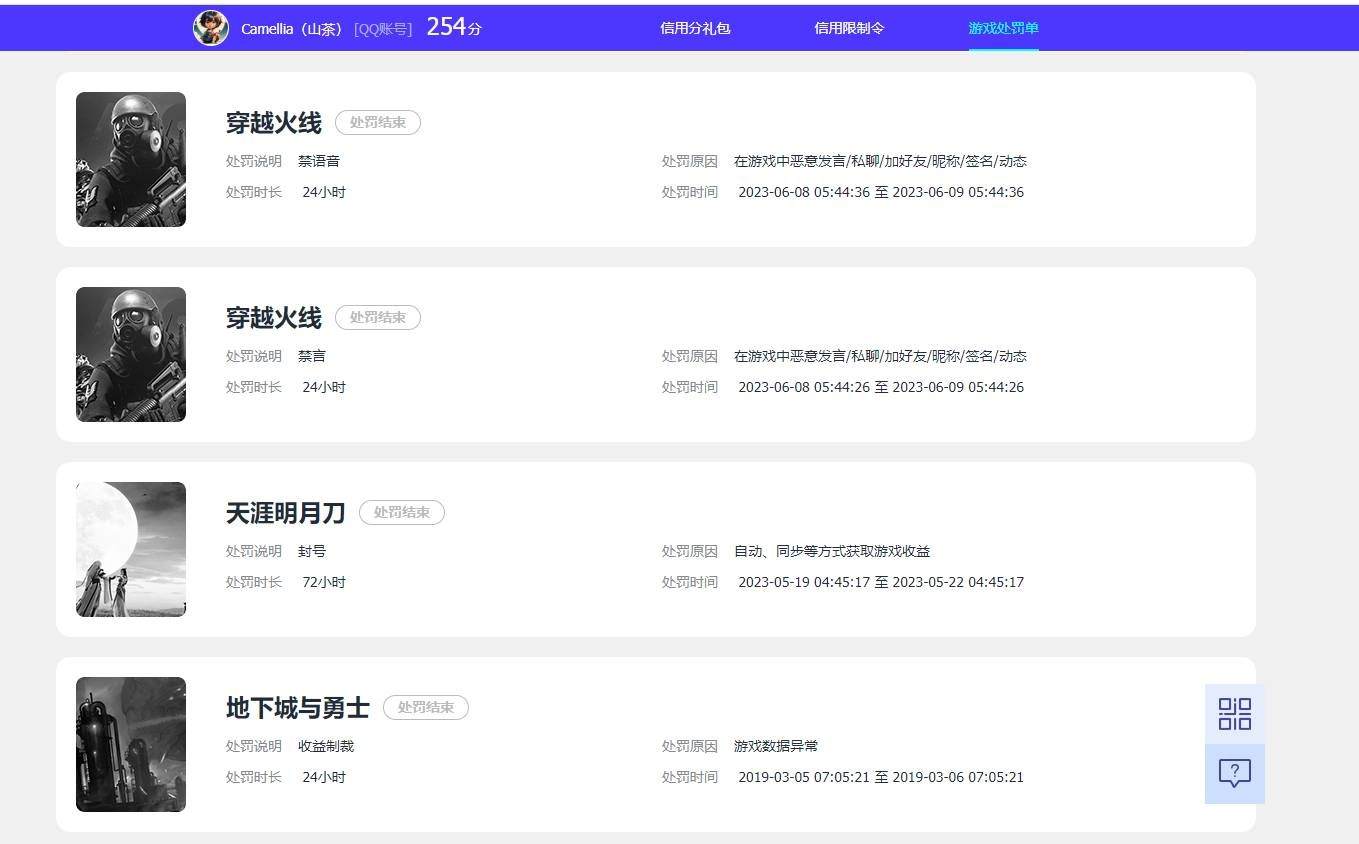This screenshot has height=844, width=1359.
Task: Click 处罚结束 badge on the 禁言 card
Action: [378, 318]
